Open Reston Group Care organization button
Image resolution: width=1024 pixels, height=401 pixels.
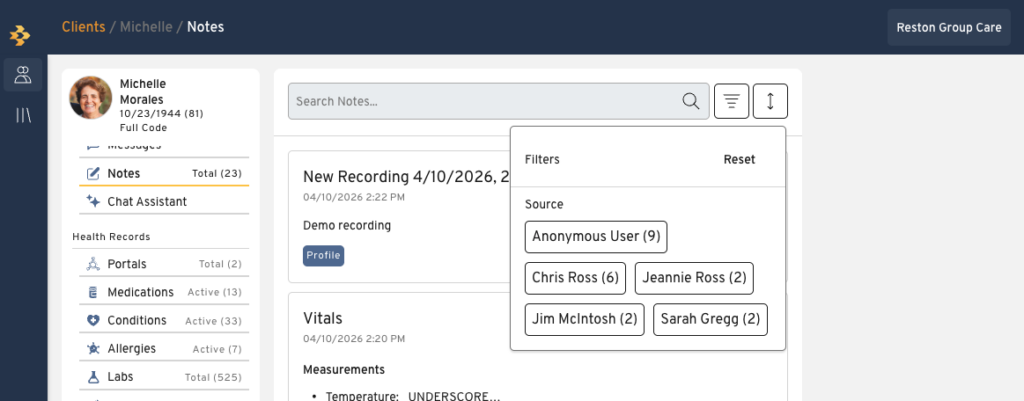(949, 28)
